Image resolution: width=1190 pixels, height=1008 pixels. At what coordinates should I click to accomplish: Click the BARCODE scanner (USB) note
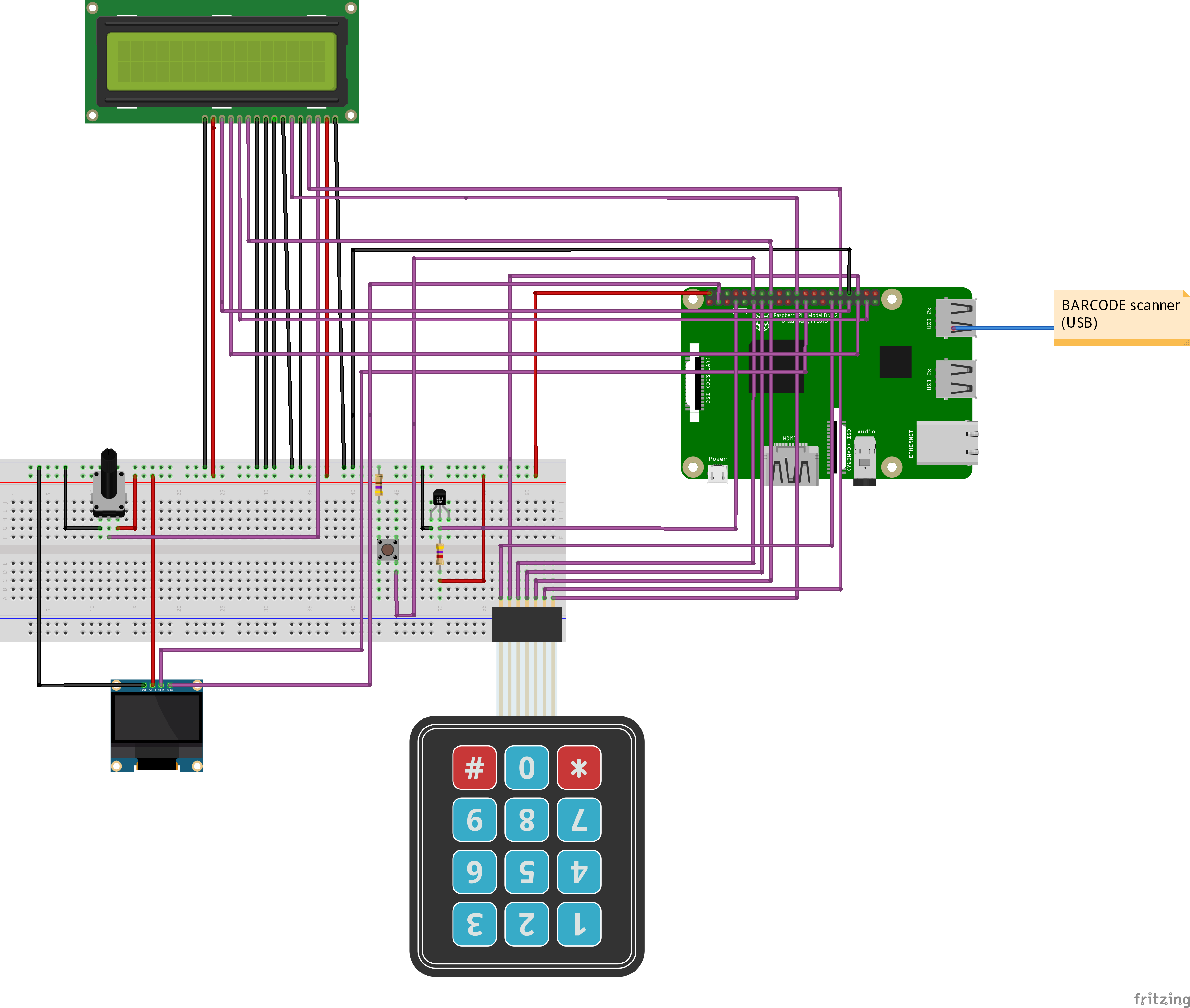coord(1122,318)
